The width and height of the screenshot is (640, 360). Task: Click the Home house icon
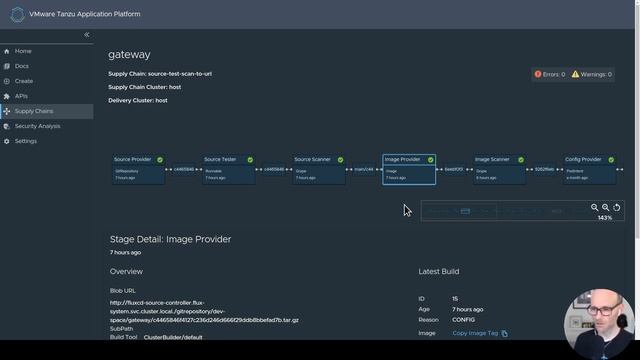tap(7, 51)
